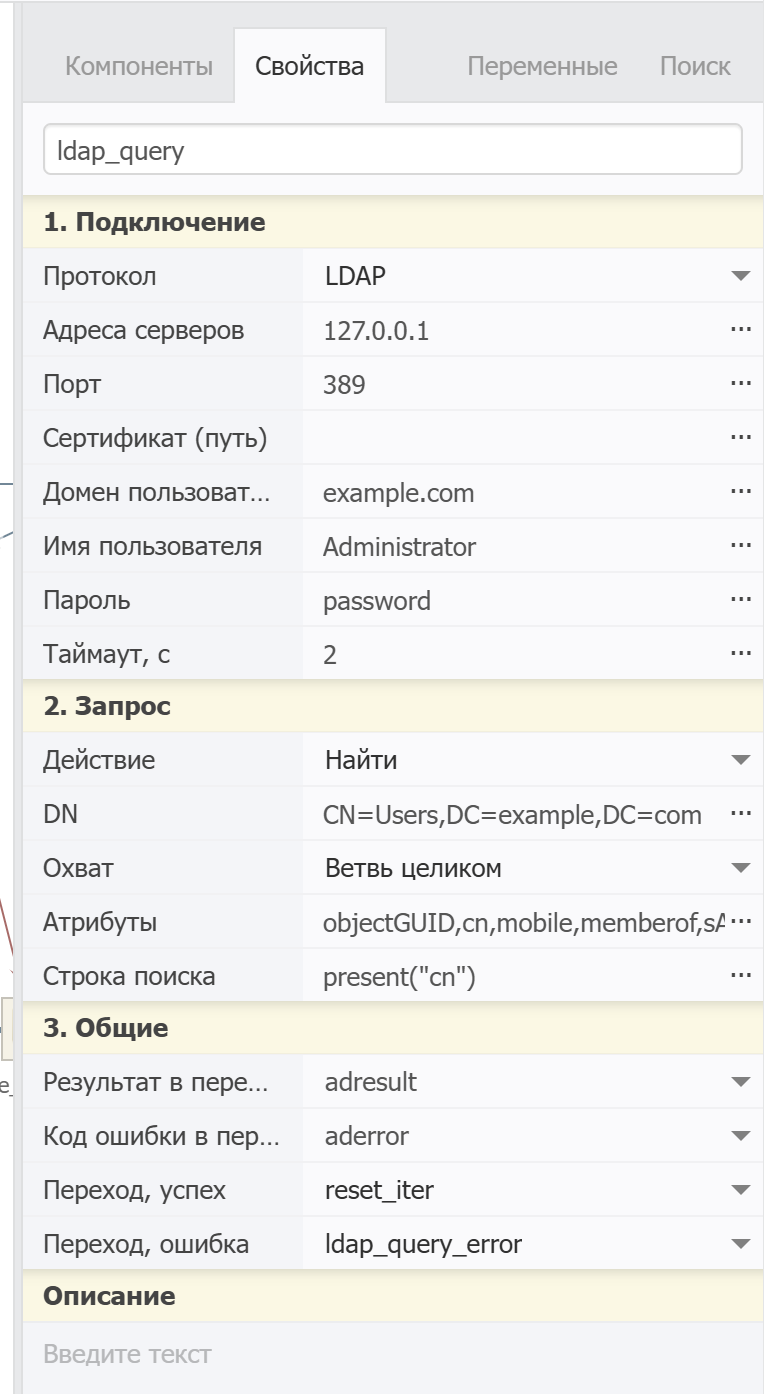This screenshot has height=1394, width=764.
Task: Open the Действие dropdown set to Найти
Action: [740, 760]
